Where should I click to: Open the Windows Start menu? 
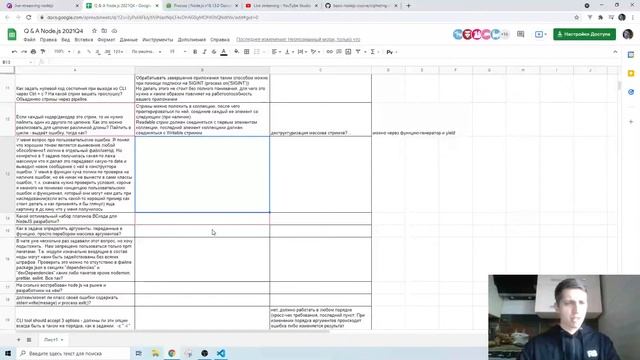(x=8, y=353)
